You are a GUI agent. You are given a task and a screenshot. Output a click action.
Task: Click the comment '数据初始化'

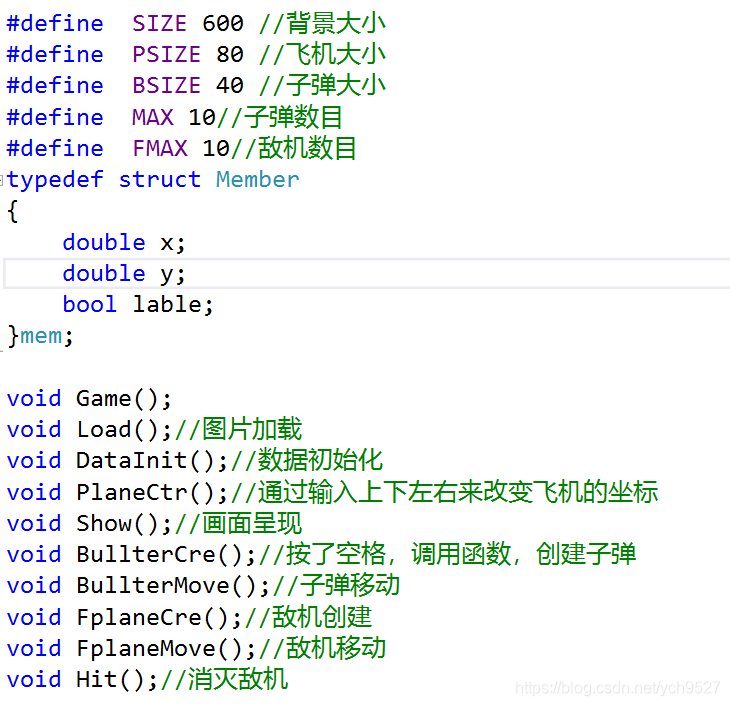tap(320, 461)
